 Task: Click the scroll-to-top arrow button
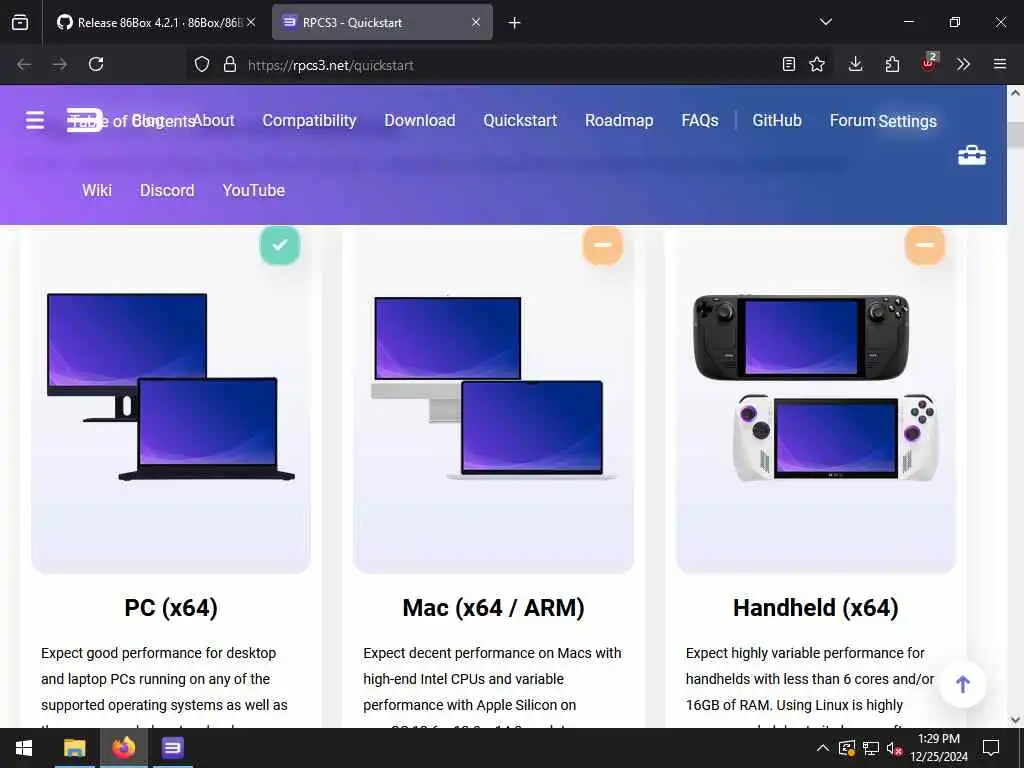[963, 684]
